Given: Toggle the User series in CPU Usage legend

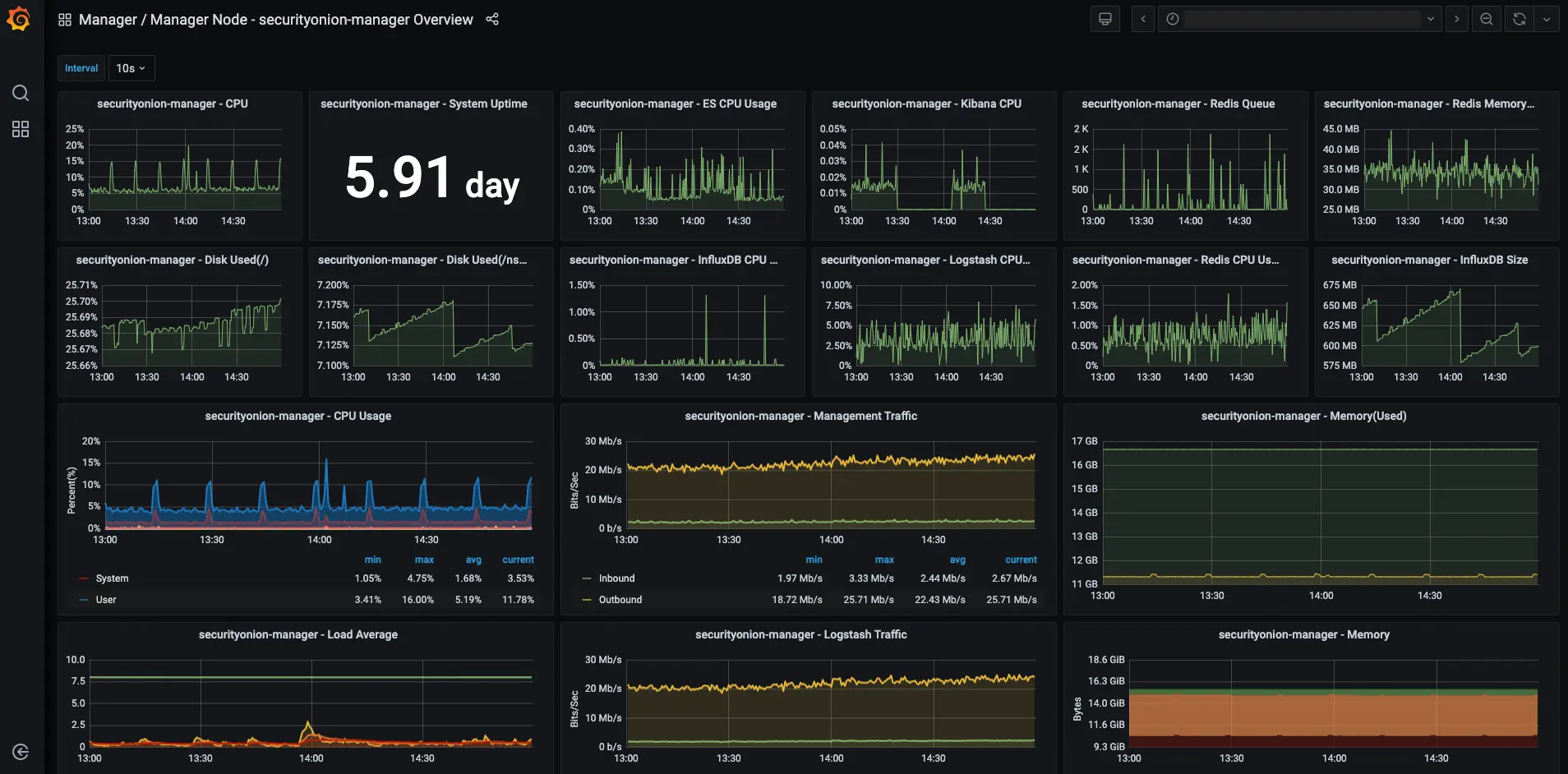Looking at the screenshot, I should click(106, 600).
